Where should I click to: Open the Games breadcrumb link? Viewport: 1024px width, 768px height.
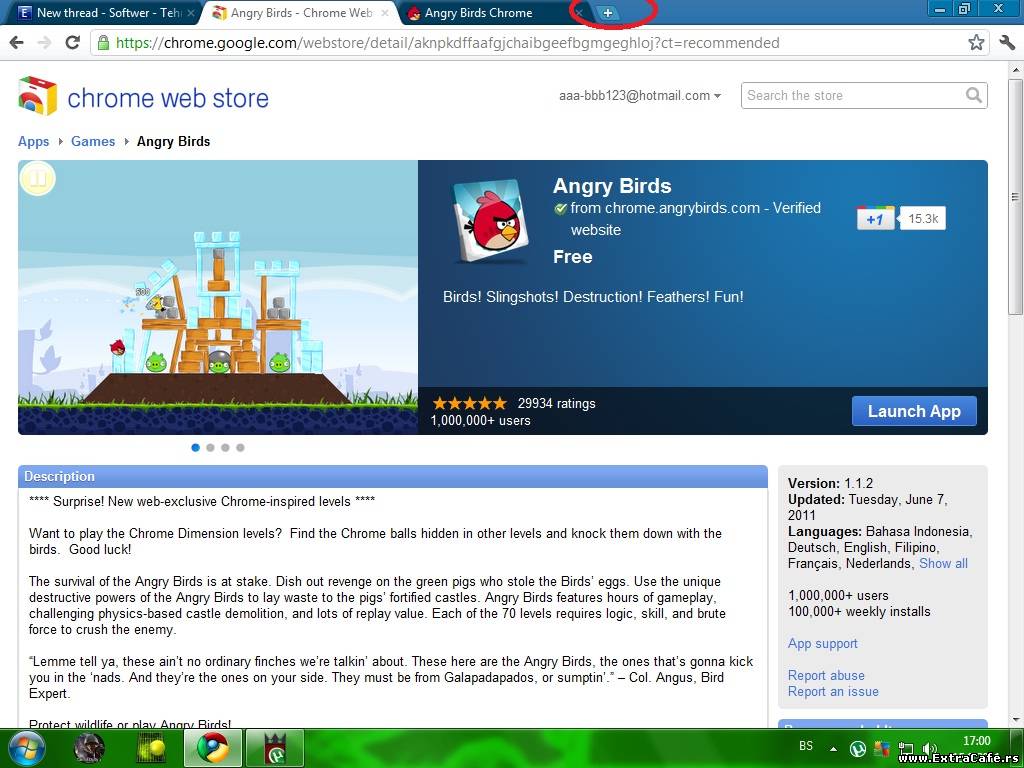click(x=93, y=142)
